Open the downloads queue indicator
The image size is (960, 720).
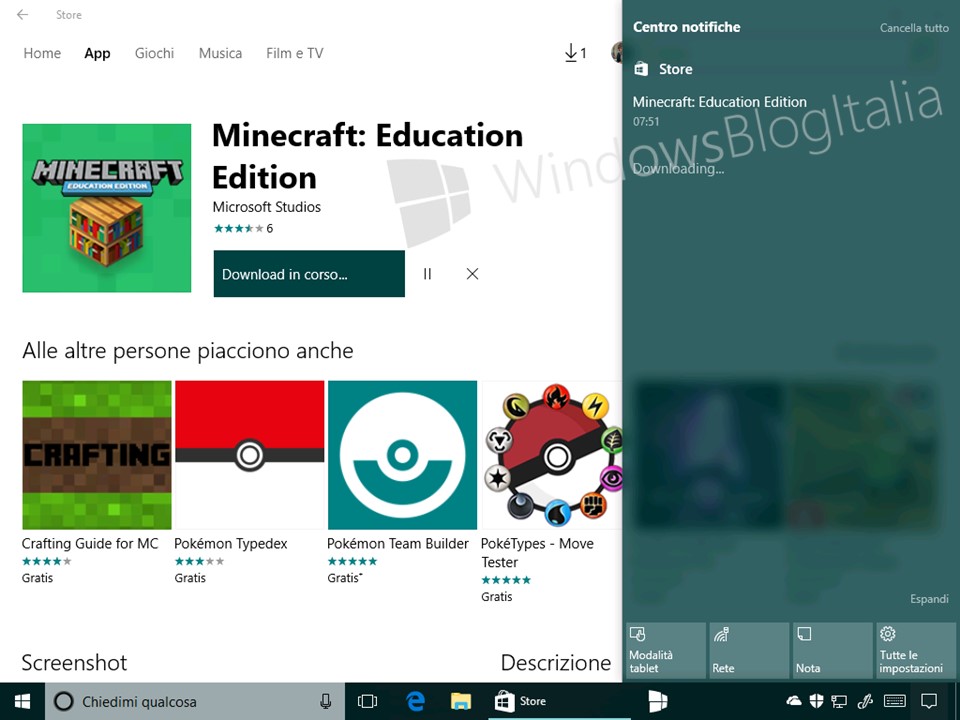[x=576, y=53]
